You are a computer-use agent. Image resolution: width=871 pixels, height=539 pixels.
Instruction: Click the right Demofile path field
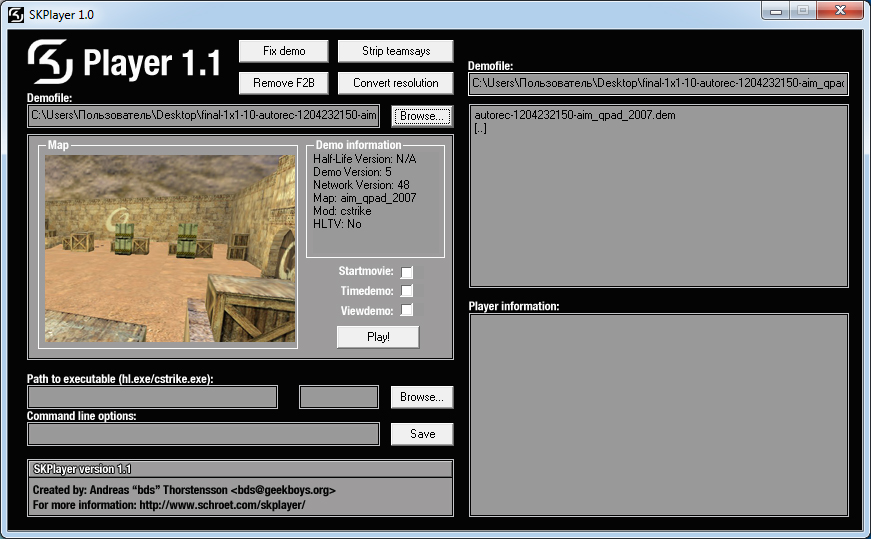[x=659, y=83]
